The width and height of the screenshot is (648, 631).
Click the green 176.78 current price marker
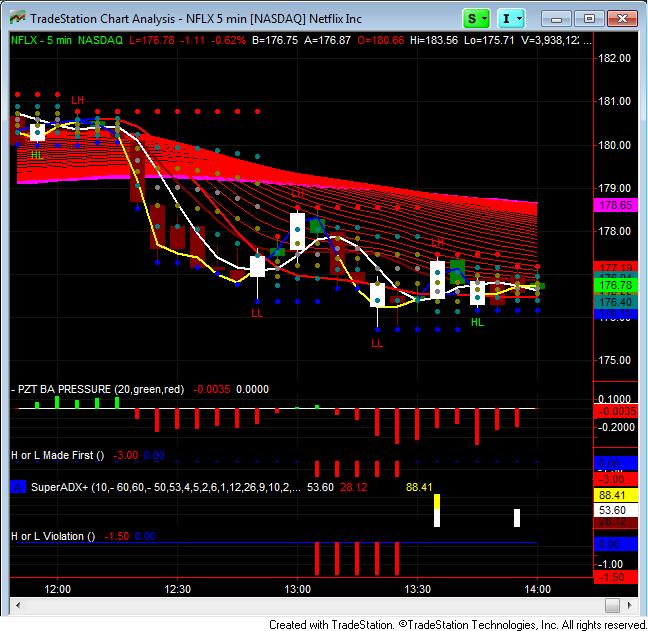click(615, 285)
